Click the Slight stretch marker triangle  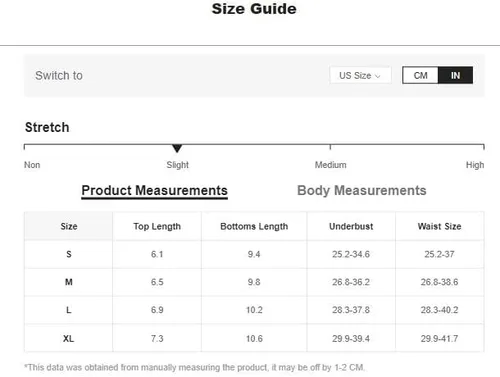177,148
